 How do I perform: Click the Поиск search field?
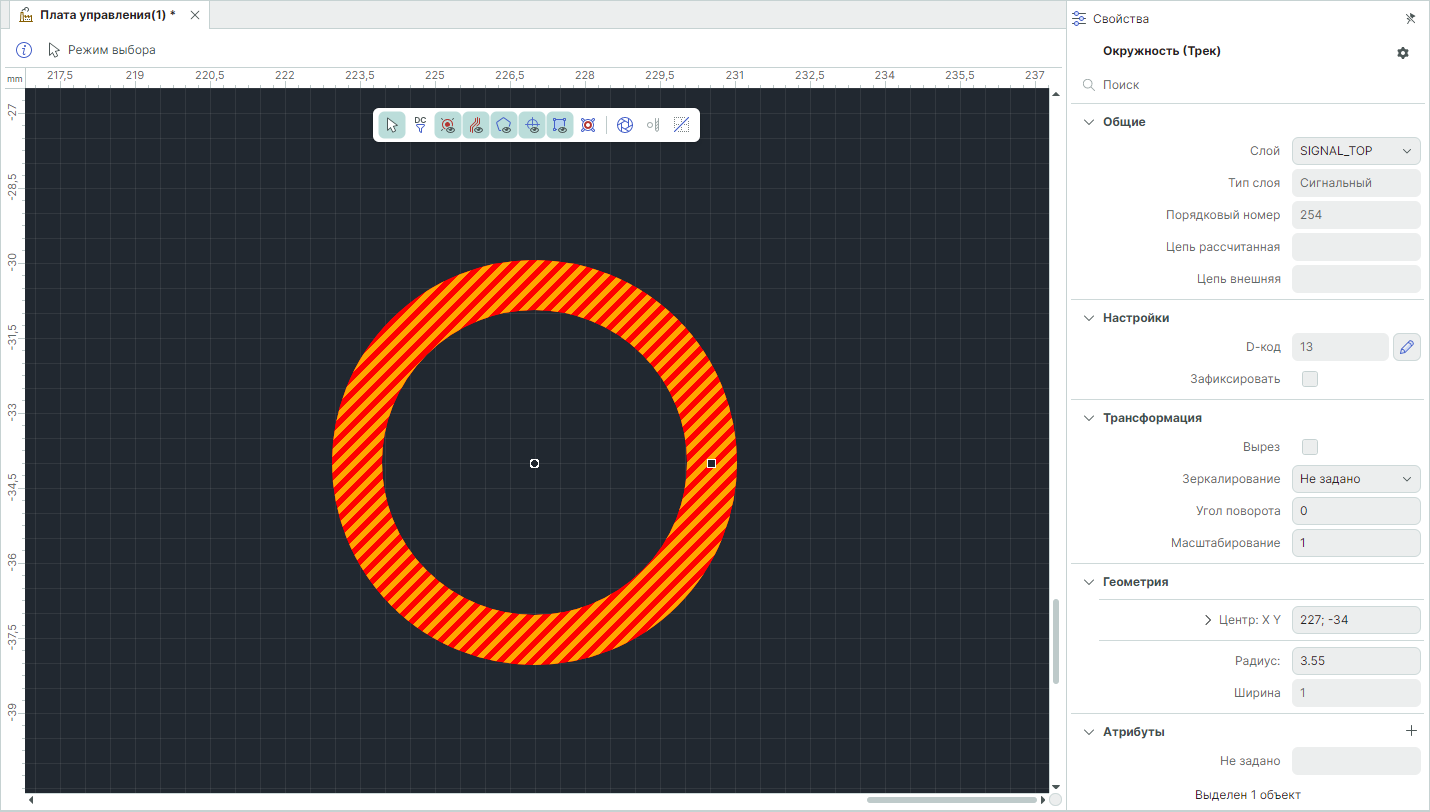1250,85
